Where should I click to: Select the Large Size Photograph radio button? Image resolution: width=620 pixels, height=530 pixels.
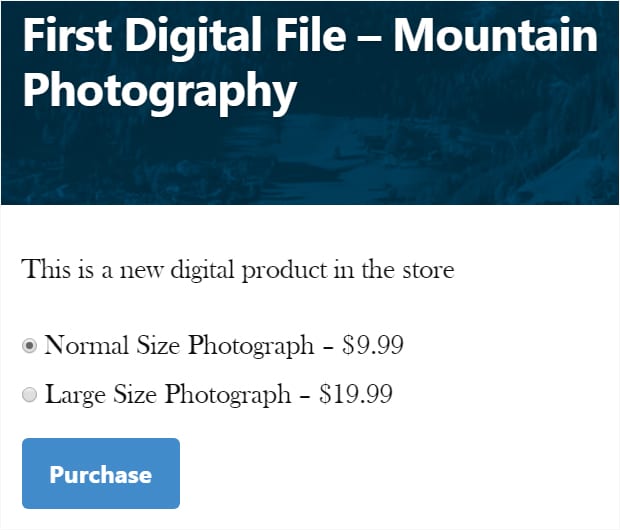coord(29,395)
